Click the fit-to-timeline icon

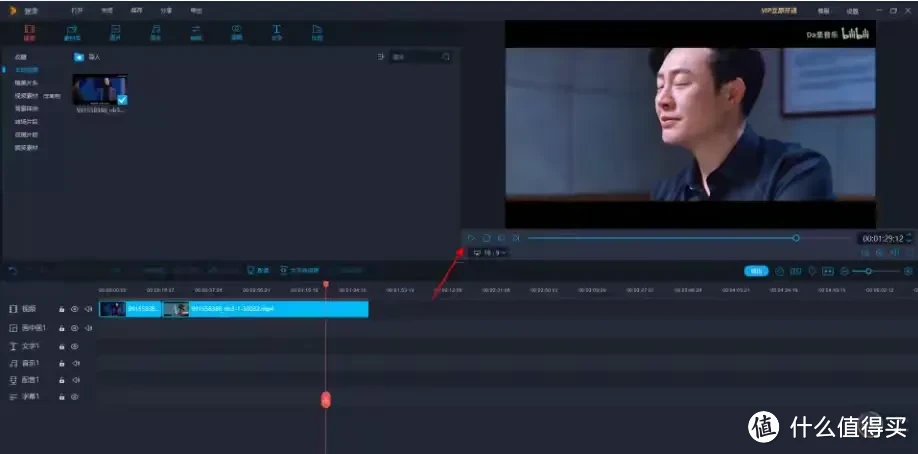tap(828, 271)
